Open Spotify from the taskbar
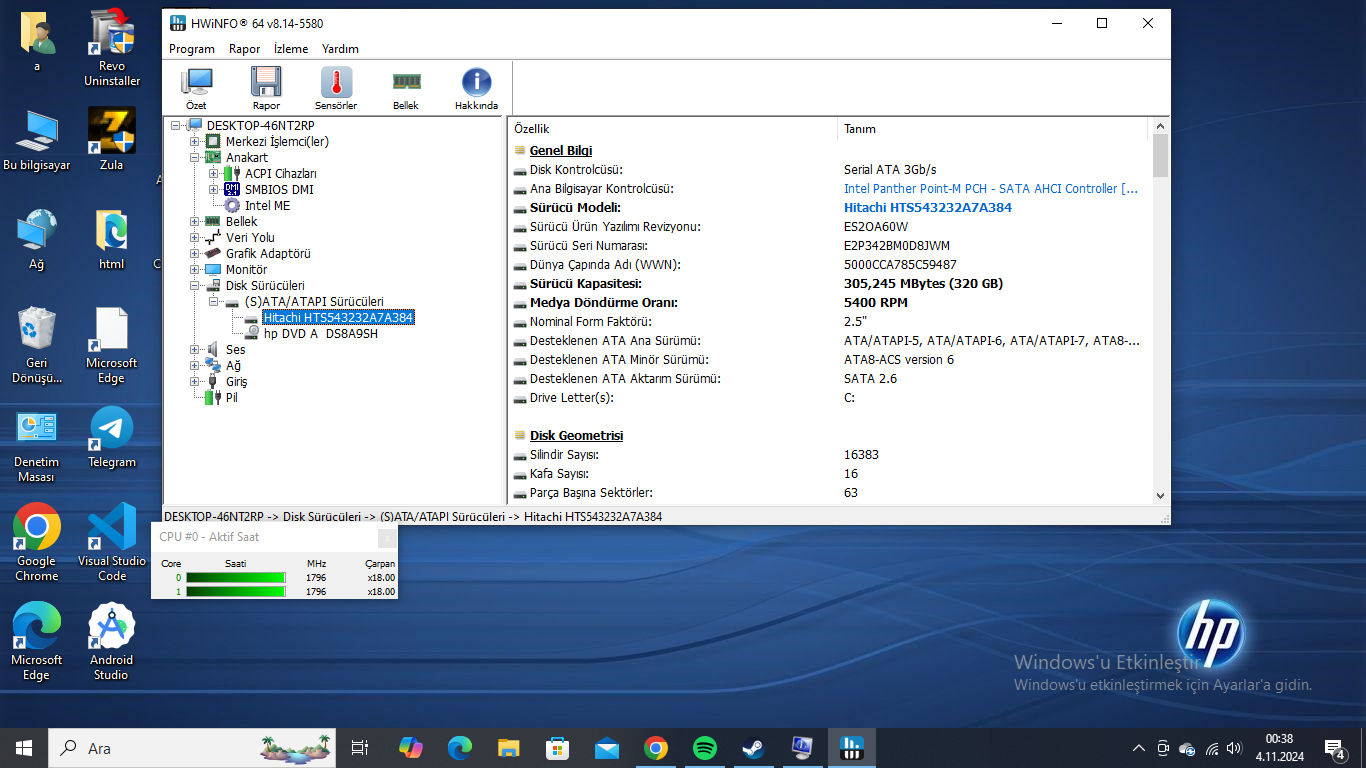 (705, 748)
